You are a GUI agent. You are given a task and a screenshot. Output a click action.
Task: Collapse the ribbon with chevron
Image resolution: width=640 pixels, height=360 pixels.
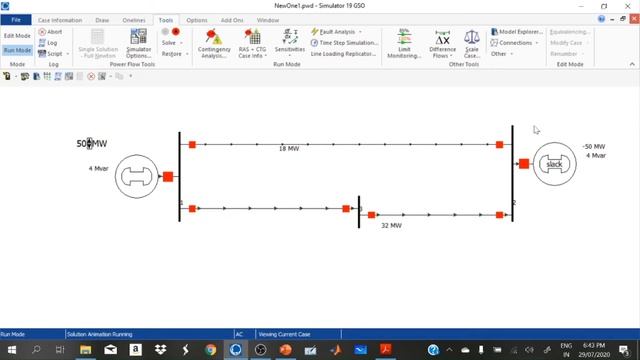click(632, 64)
